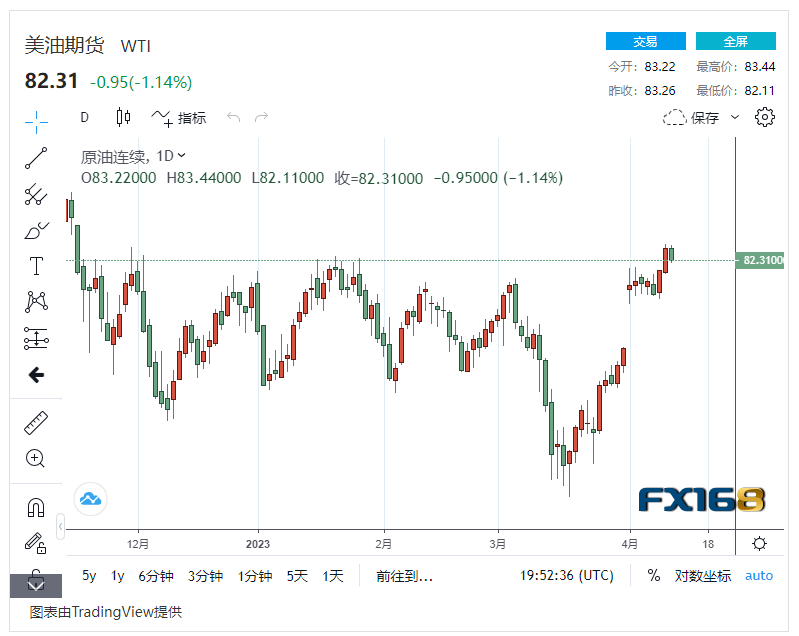Select the text annotation tool
This screenshot has height=636, width=799.
point(36,266)
